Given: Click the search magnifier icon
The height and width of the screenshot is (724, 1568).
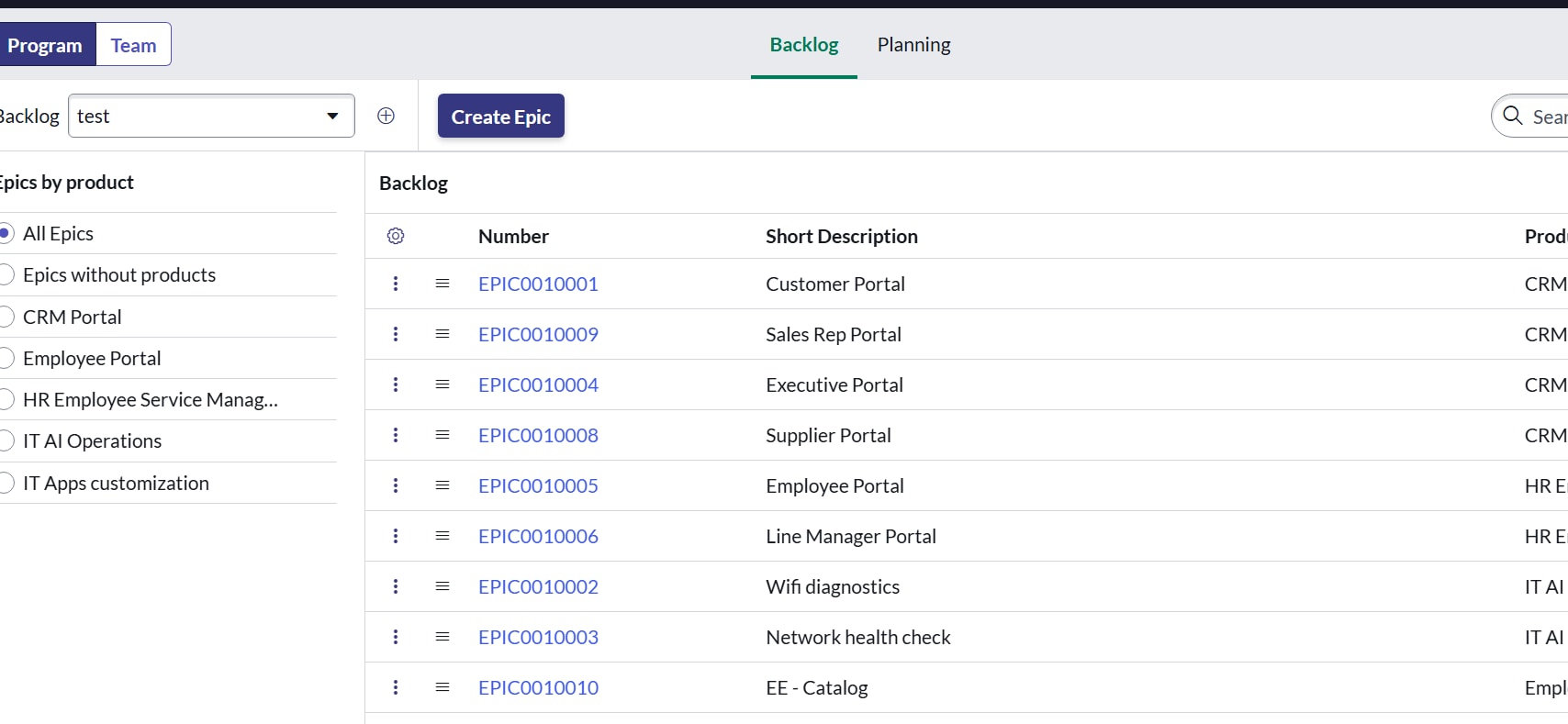Looking at the screenshot, I should pyautogui.click(x=1513, y=116).
